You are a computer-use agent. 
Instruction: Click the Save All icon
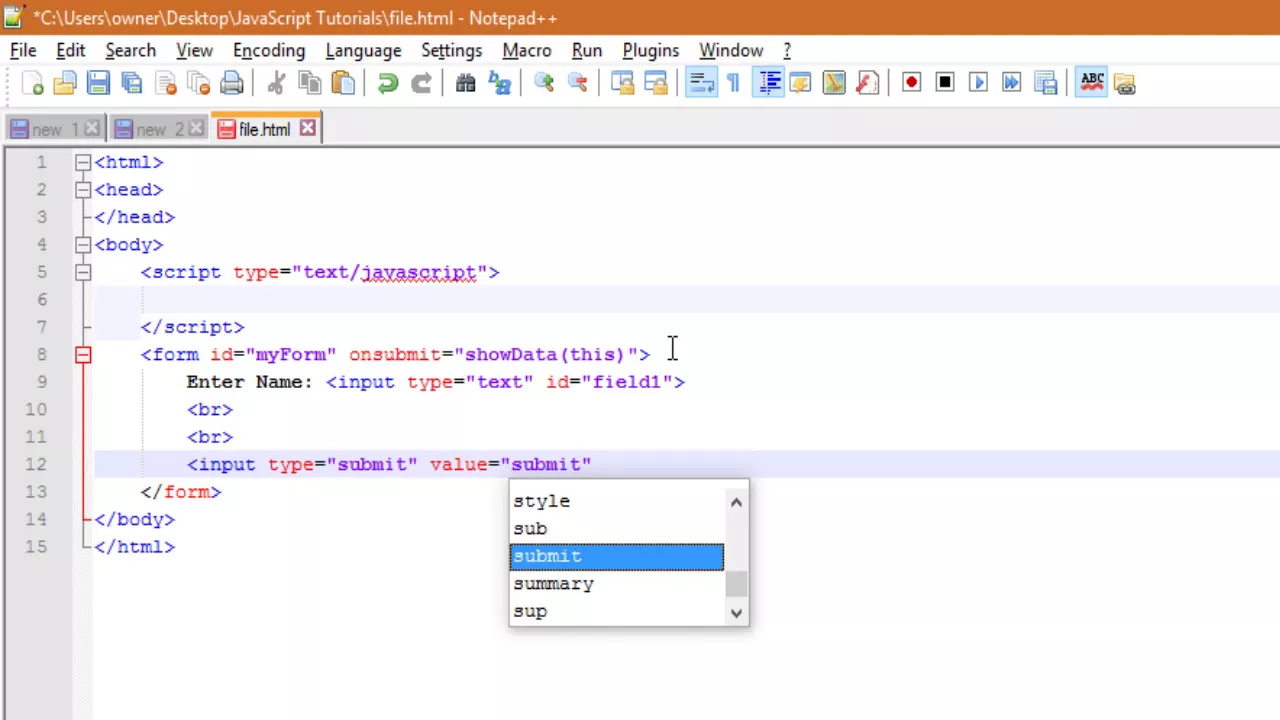[131, 83]
